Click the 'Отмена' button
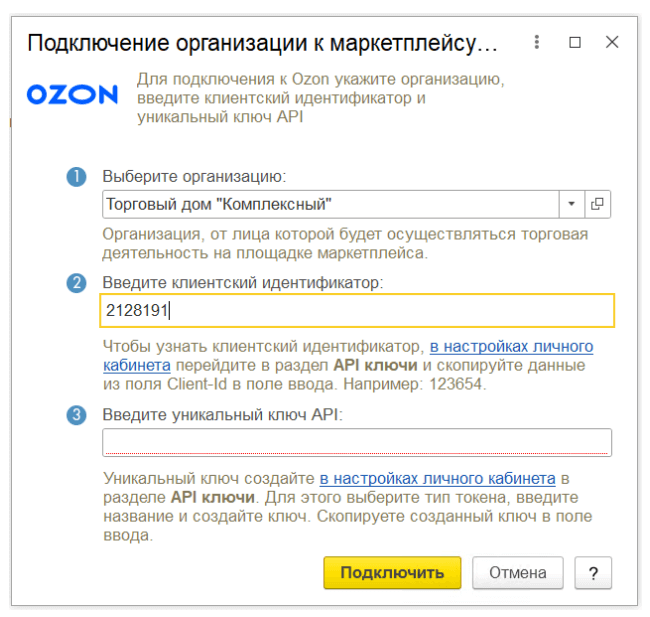 click(517, 573)
